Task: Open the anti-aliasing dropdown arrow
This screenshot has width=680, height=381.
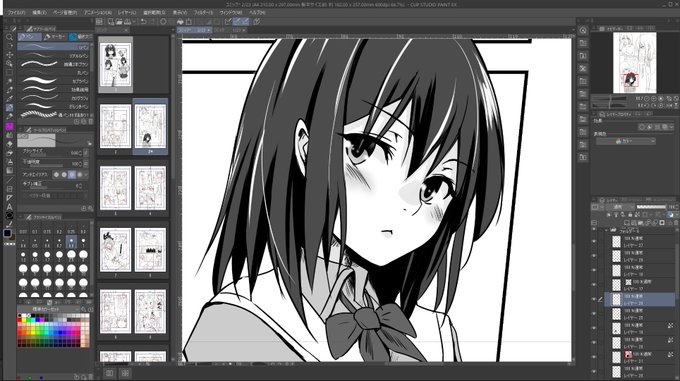Action: click(x=86, y=174)
